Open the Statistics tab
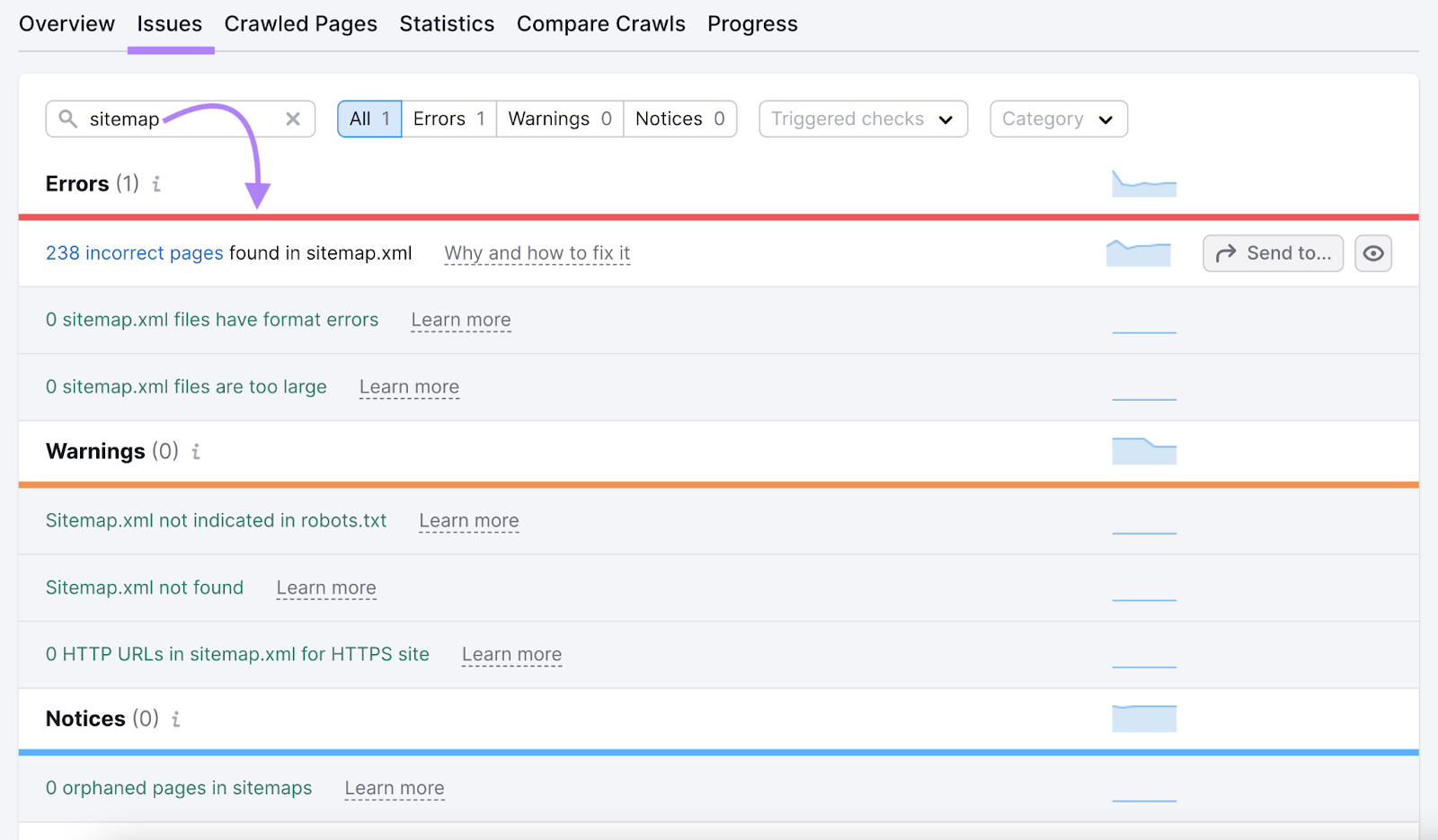This screenshot has height=840, width=1438. 447,23
